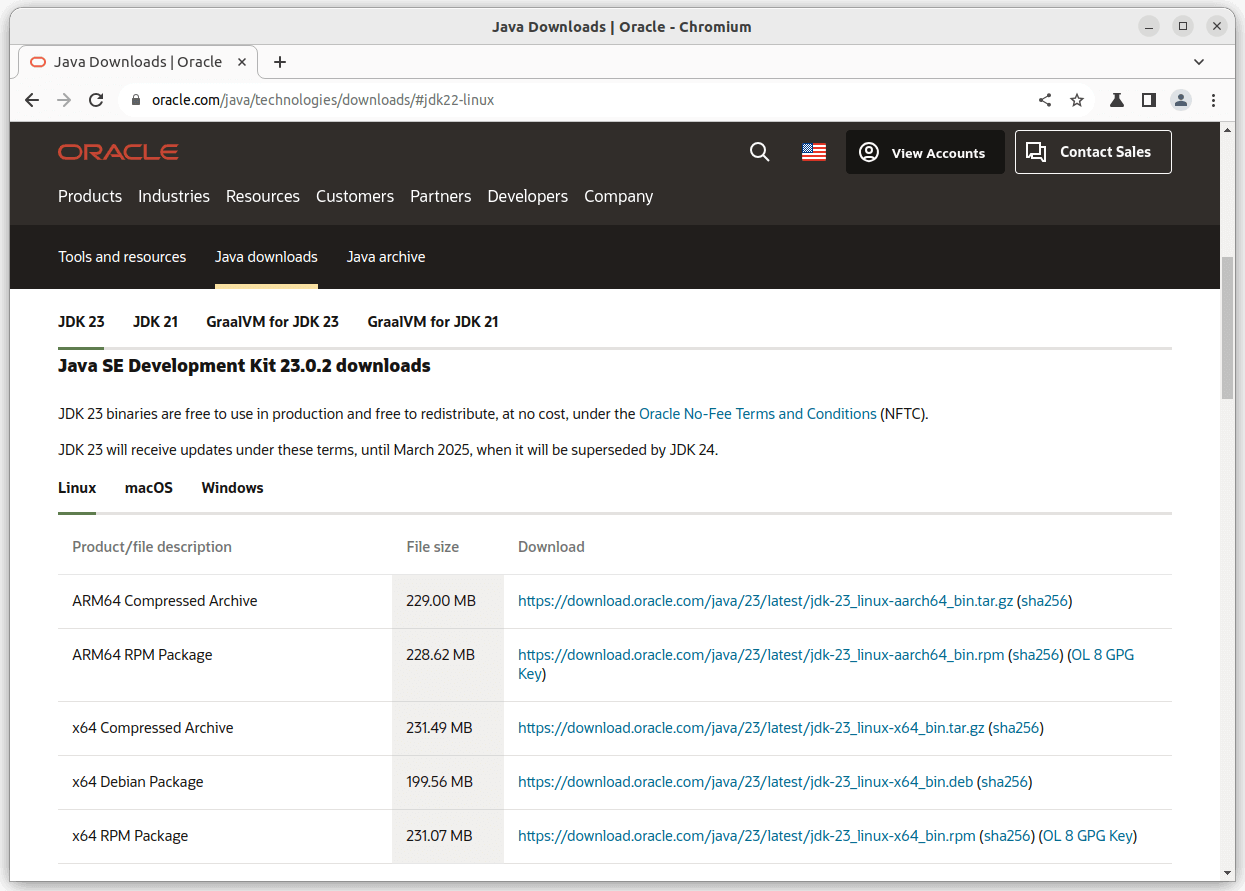1245x891 pixels.
Task: Click the ARM64 Compressed Archive row label
Action: click(x=165, y=601)
